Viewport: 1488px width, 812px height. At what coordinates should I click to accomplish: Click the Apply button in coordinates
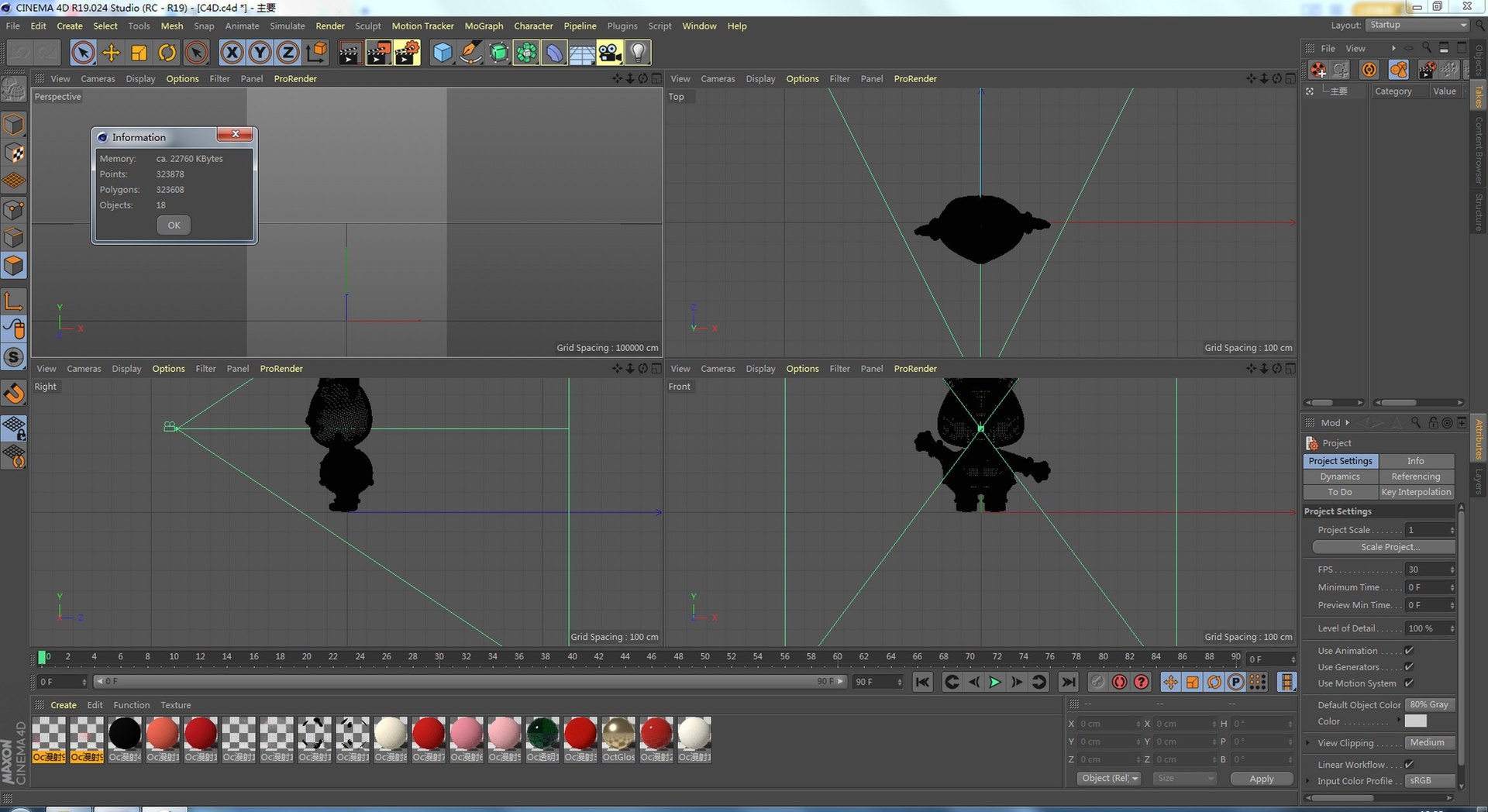click(x=1262, y=779)
